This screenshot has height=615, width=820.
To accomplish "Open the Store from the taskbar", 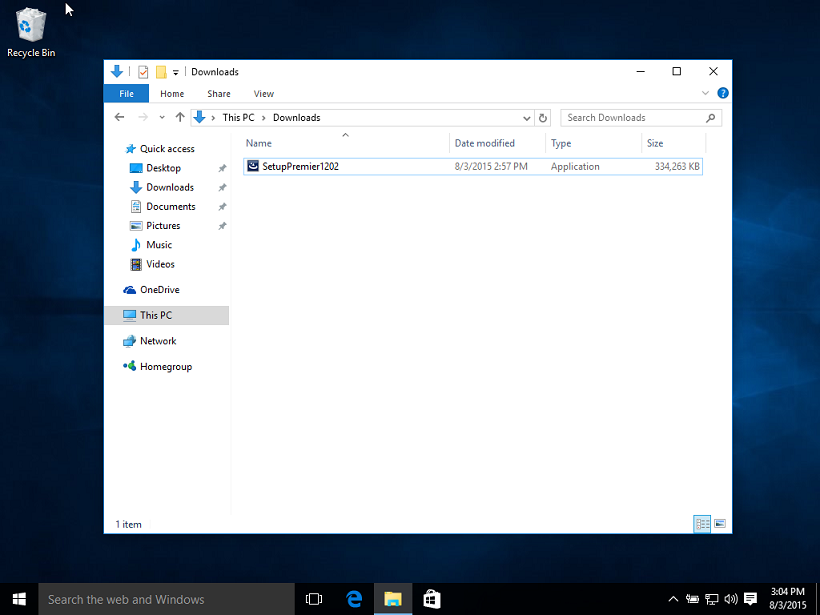I will click(431, 599).
